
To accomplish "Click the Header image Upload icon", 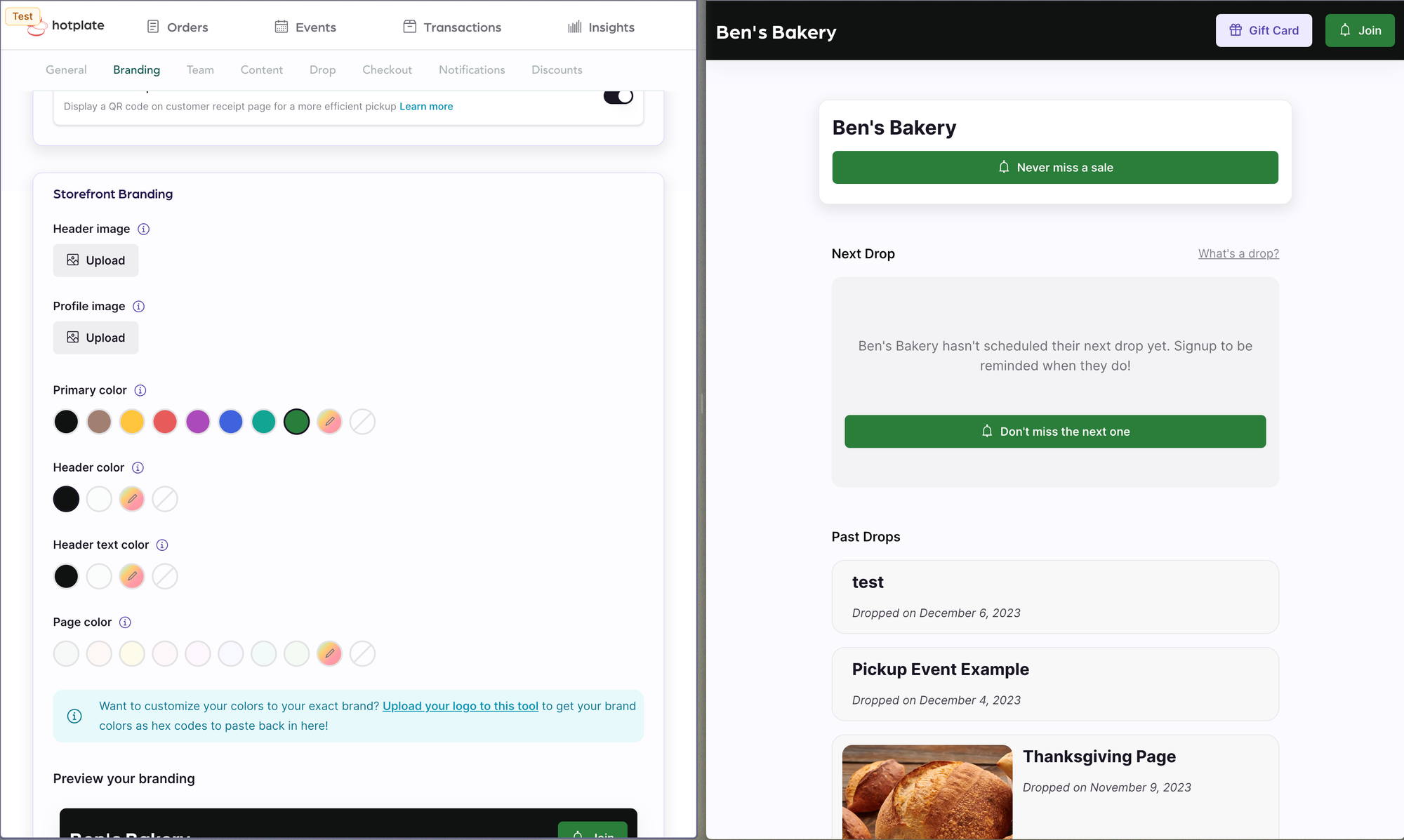I will tap(73, 260).
